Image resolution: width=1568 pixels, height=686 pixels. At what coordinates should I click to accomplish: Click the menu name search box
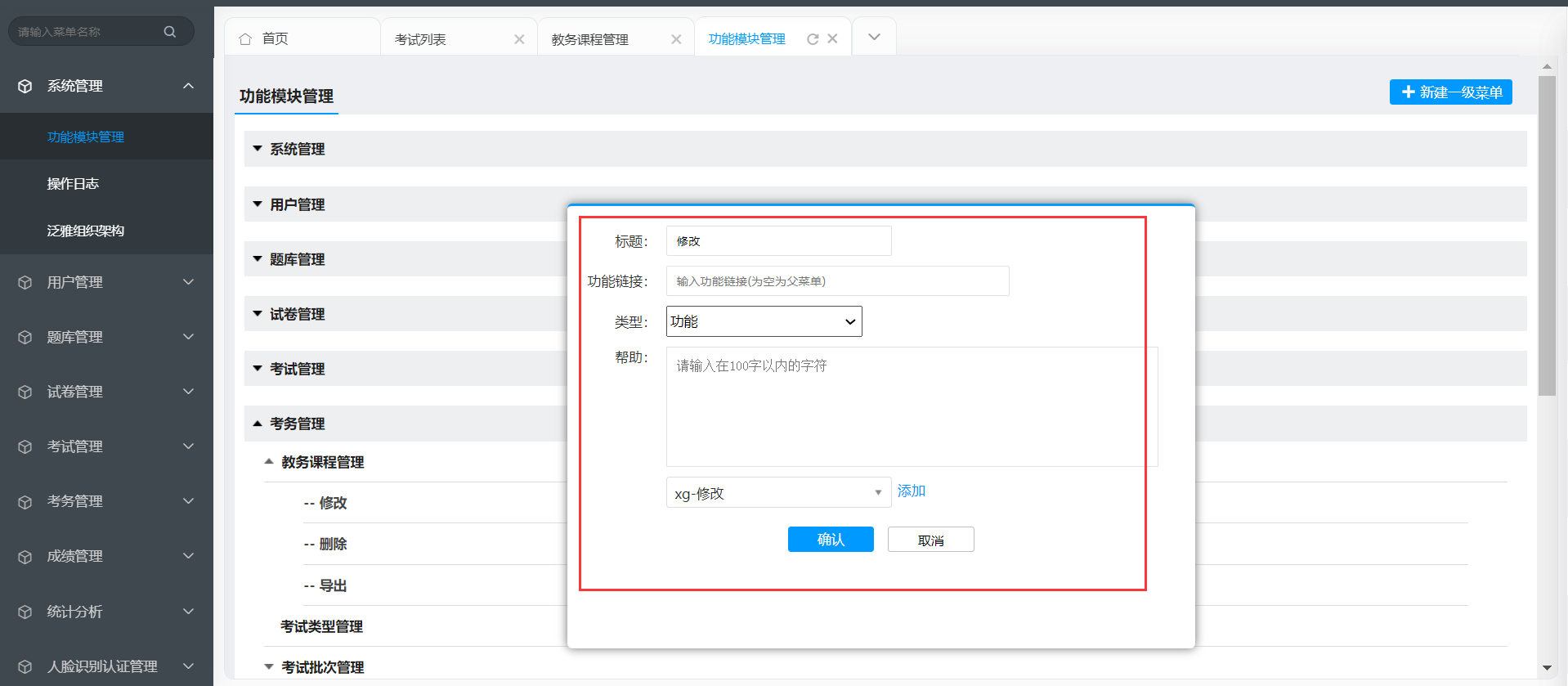[x=101, y=32]
